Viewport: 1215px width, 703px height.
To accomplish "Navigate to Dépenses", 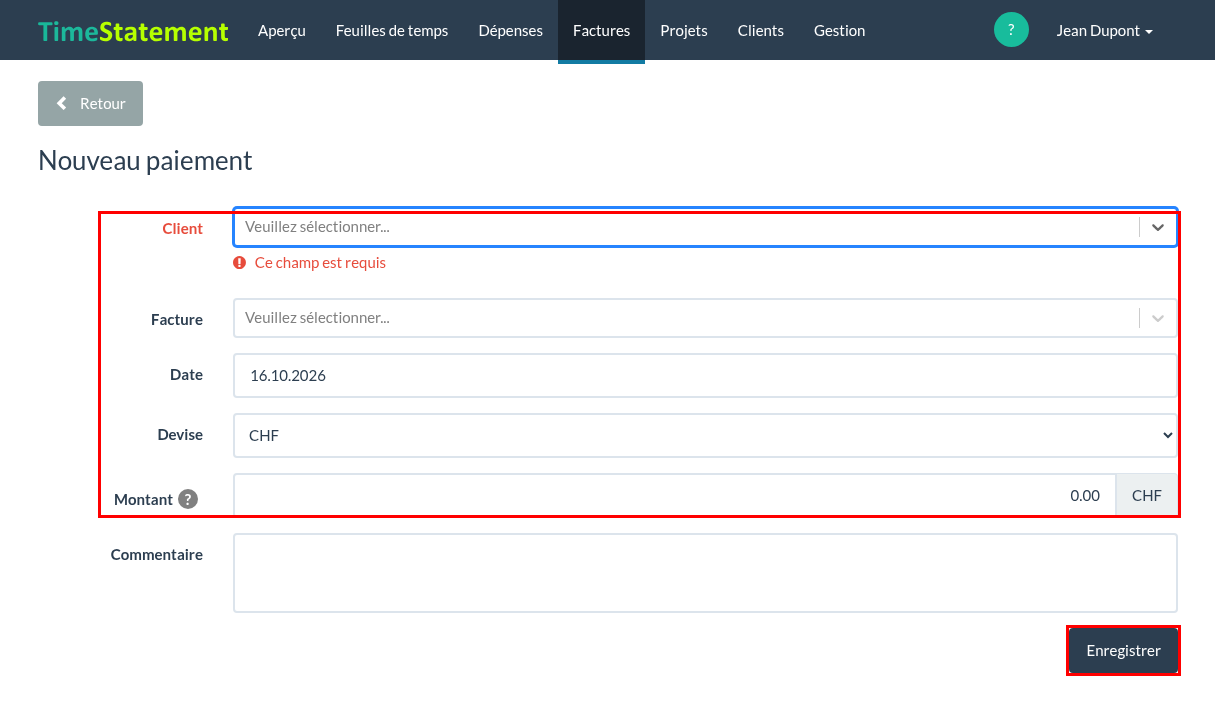I will [x=511, y=30].
